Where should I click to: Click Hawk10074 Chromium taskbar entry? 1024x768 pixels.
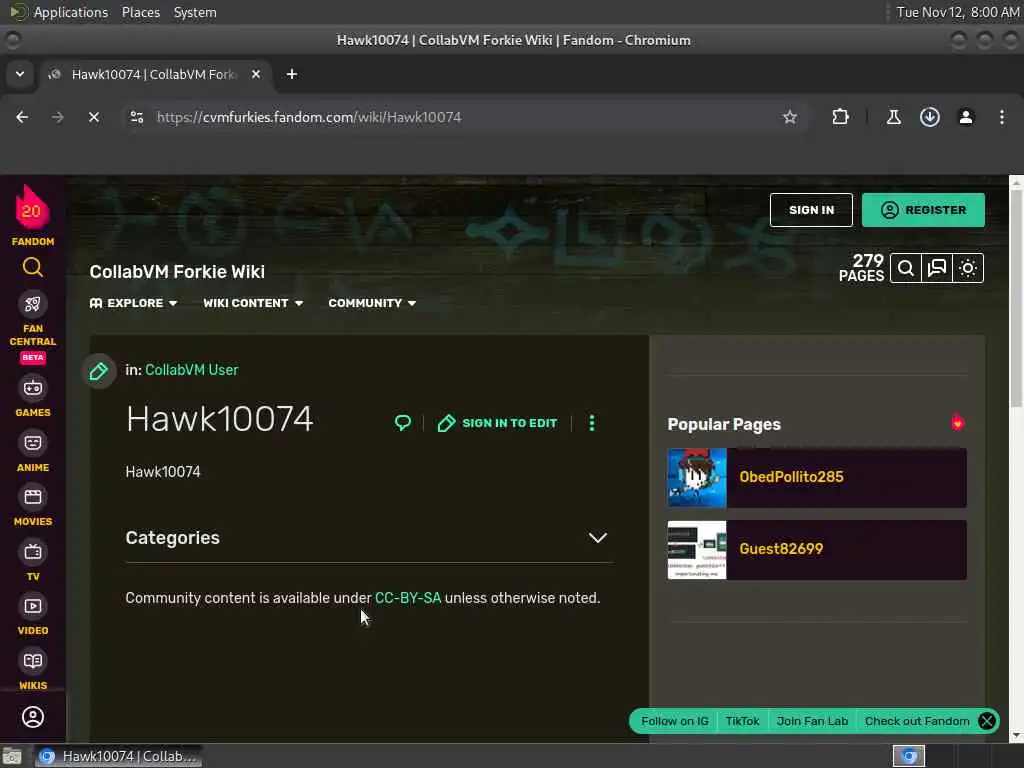pos(118,756)
